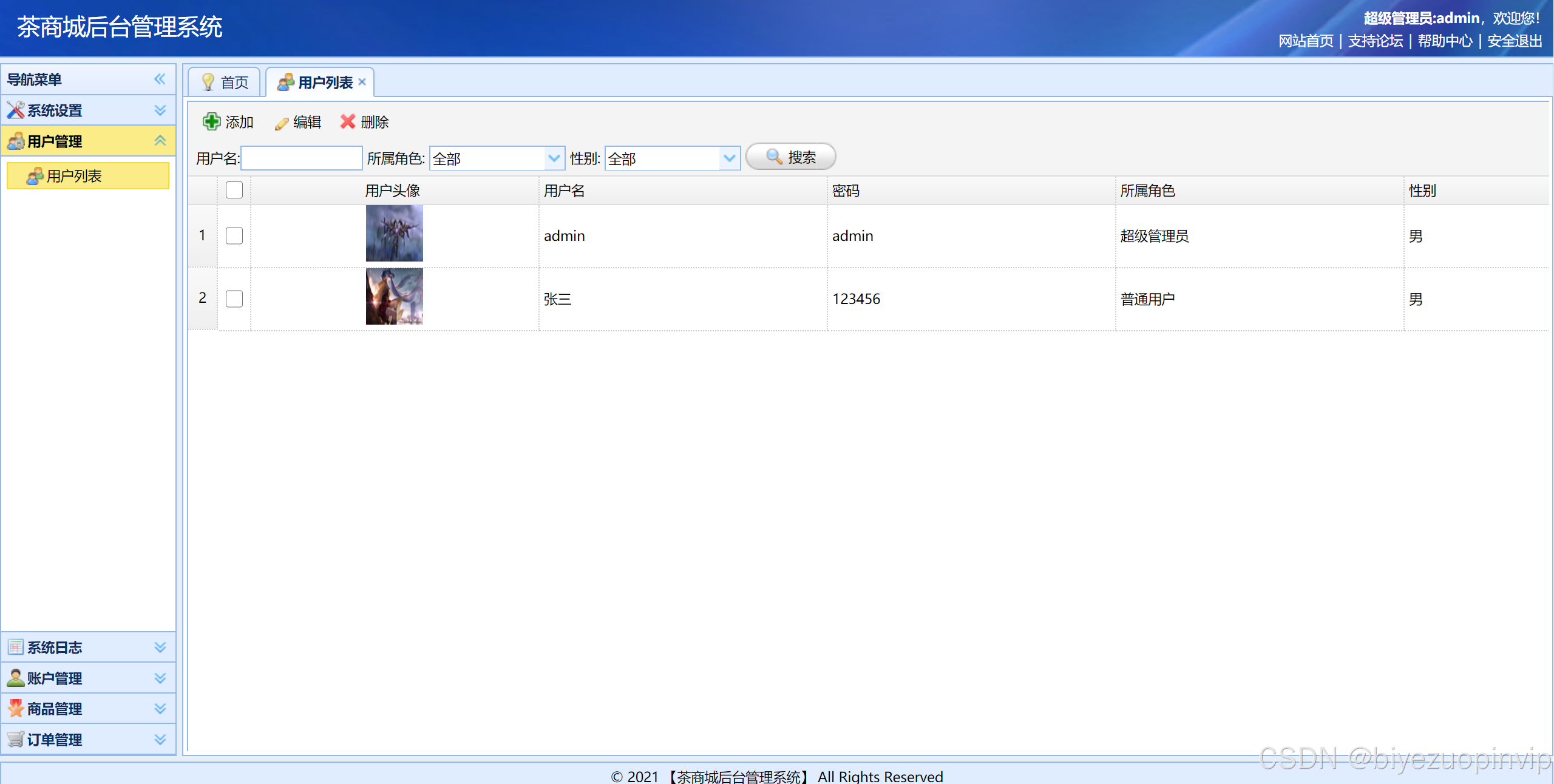Click the 安全退出 link
This screenshot has height=784, width=1554.
click(1515, 41)
